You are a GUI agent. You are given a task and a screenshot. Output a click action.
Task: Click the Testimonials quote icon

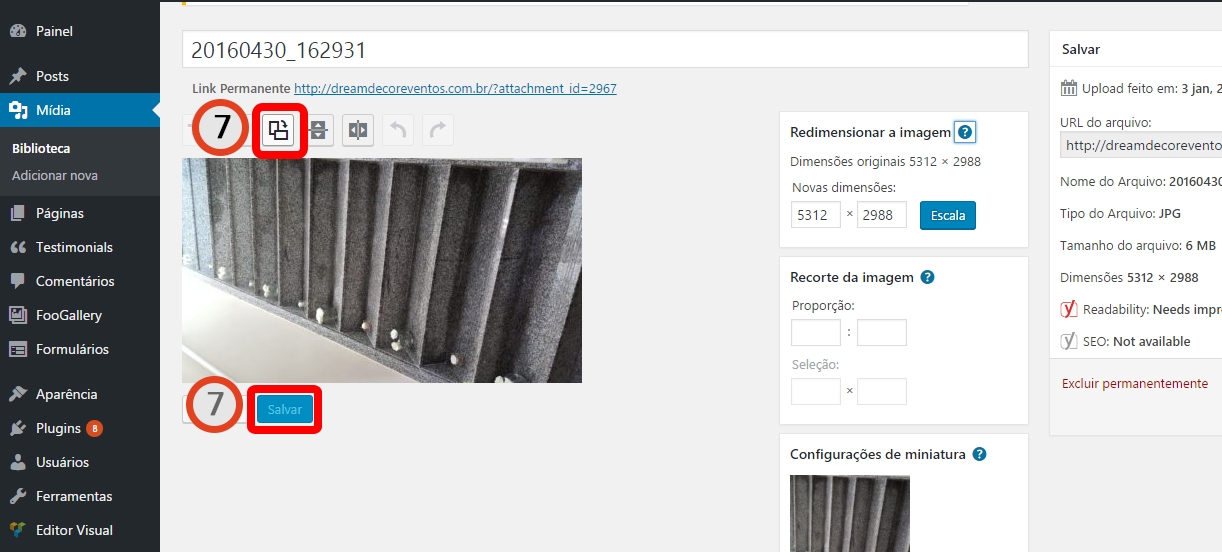(x=18, y=247)
